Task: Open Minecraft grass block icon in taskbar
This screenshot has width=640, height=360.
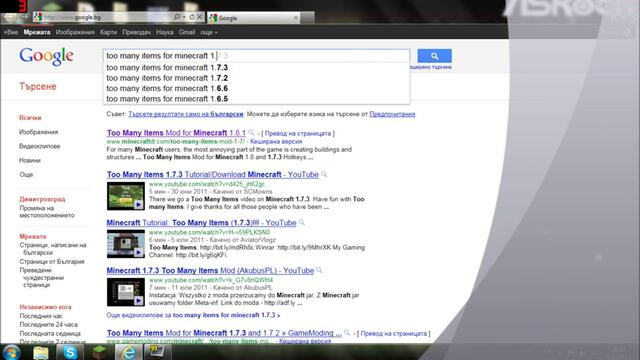Action: 99,352
